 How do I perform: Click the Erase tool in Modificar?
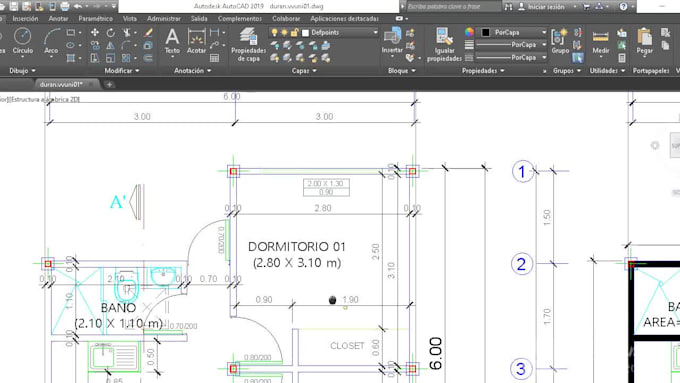tap(148, 33)
